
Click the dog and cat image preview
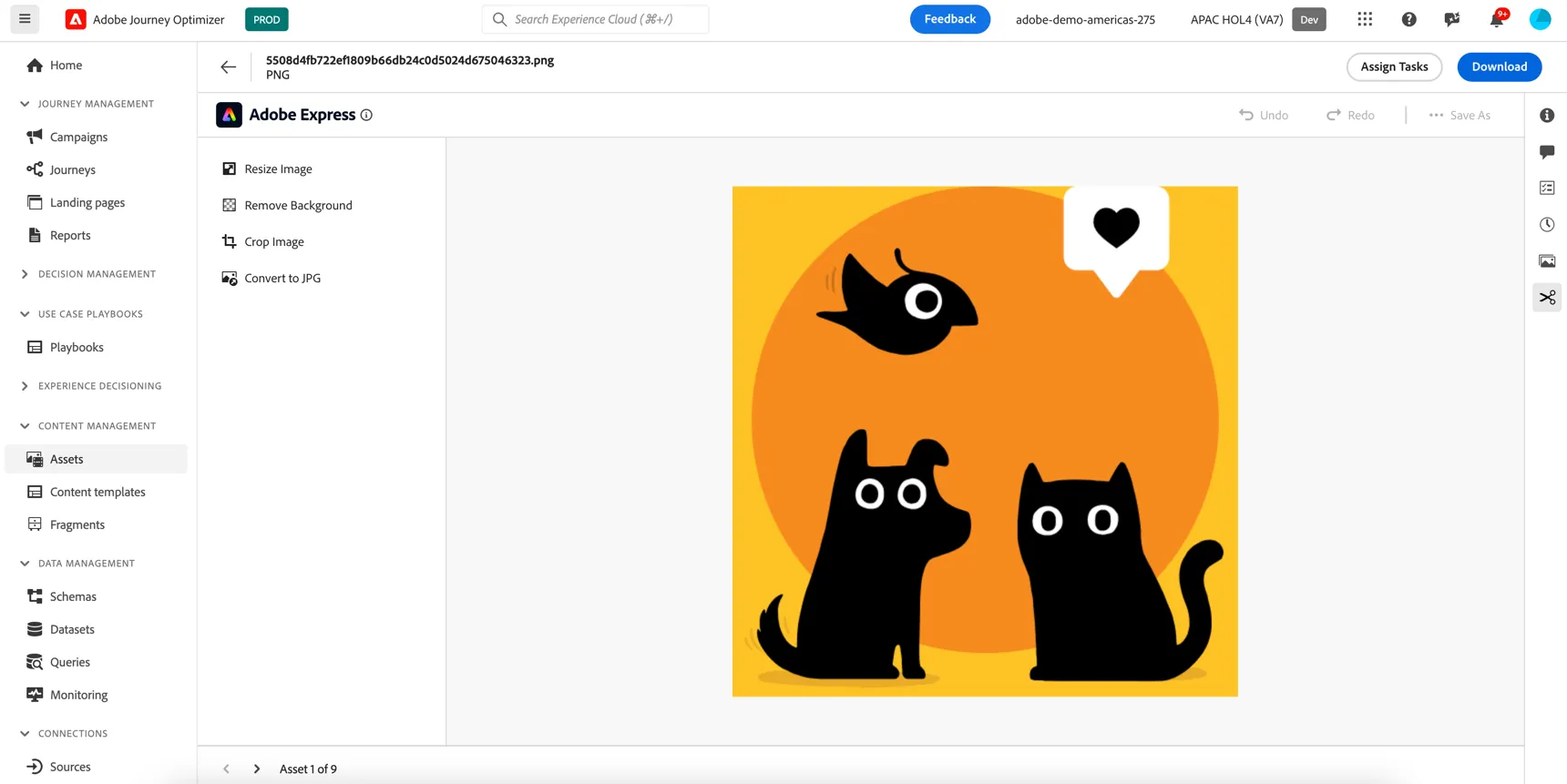(x=985, y=442)
